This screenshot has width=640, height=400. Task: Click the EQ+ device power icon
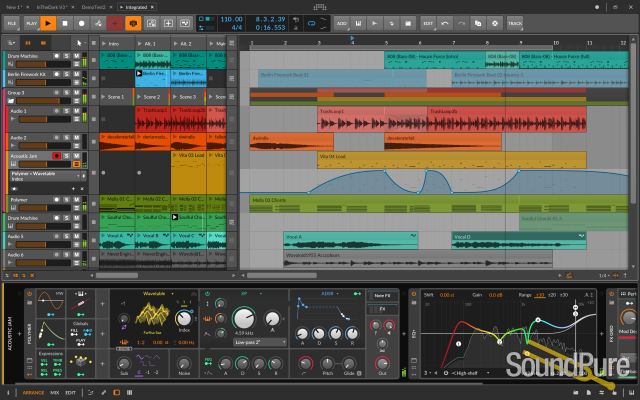pos(414,294)
